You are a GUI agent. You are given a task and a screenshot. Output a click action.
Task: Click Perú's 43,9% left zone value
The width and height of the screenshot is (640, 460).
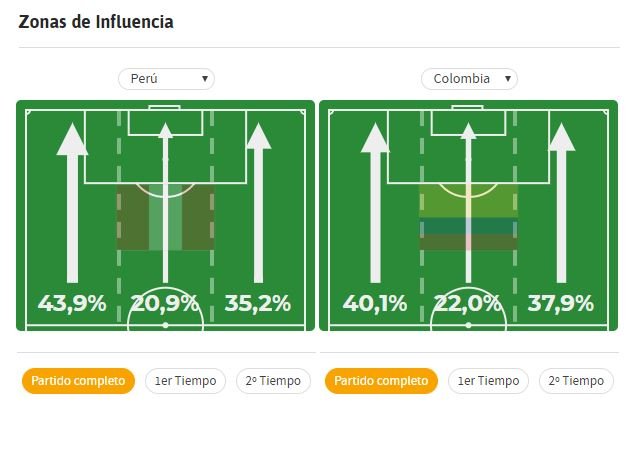tap(72, 304)
